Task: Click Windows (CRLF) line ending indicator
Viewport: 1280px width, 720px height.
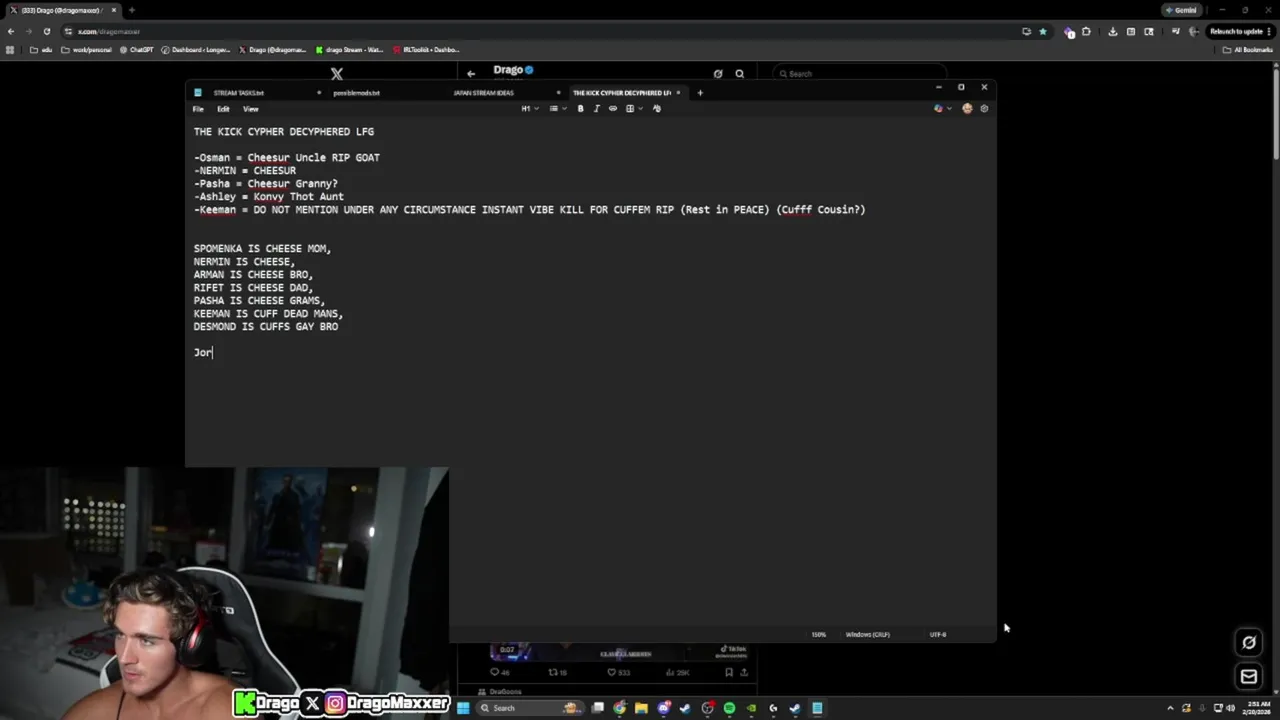Action: [x=867, y=634]
